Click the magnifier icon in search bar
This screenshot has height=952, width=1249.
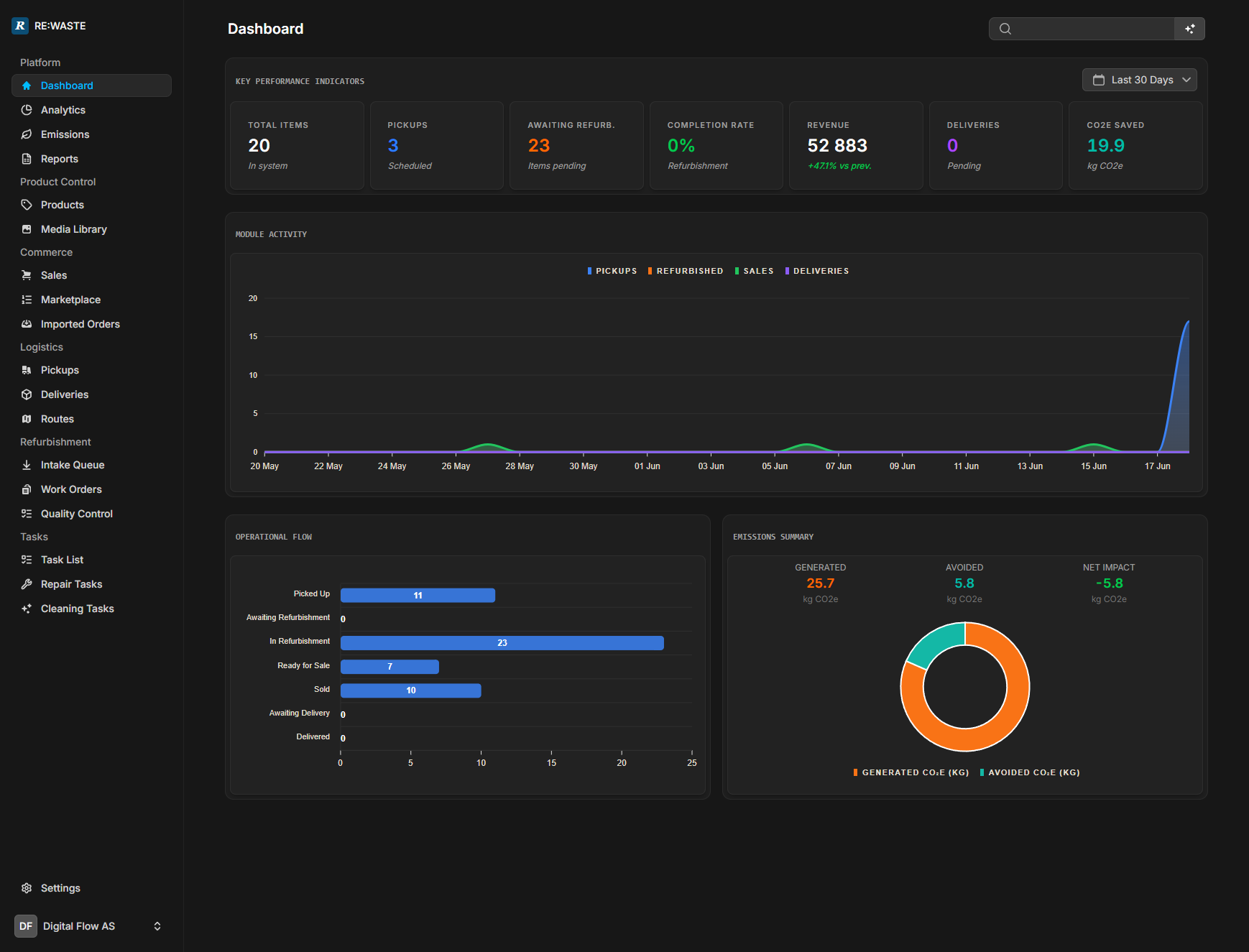[x=1005, y=29]
